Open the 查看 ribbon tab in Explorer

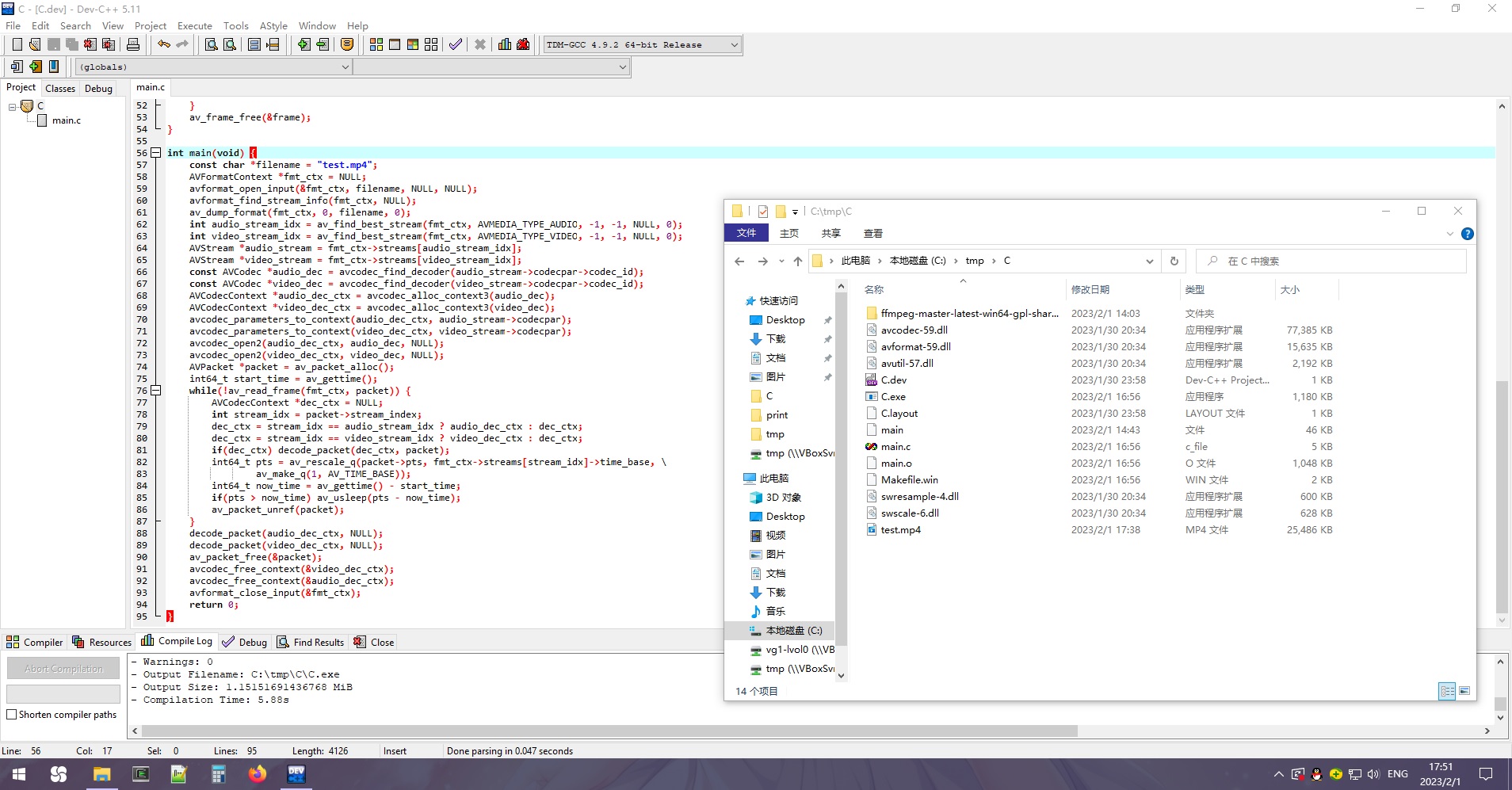873,234
